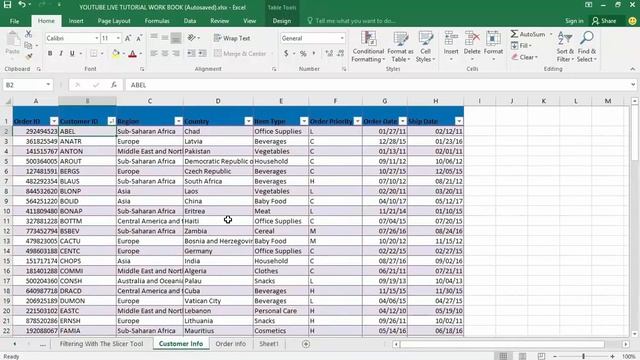Click the New Sheet plus button
Viewport: 640px width, 360px height.
point(306,344)
